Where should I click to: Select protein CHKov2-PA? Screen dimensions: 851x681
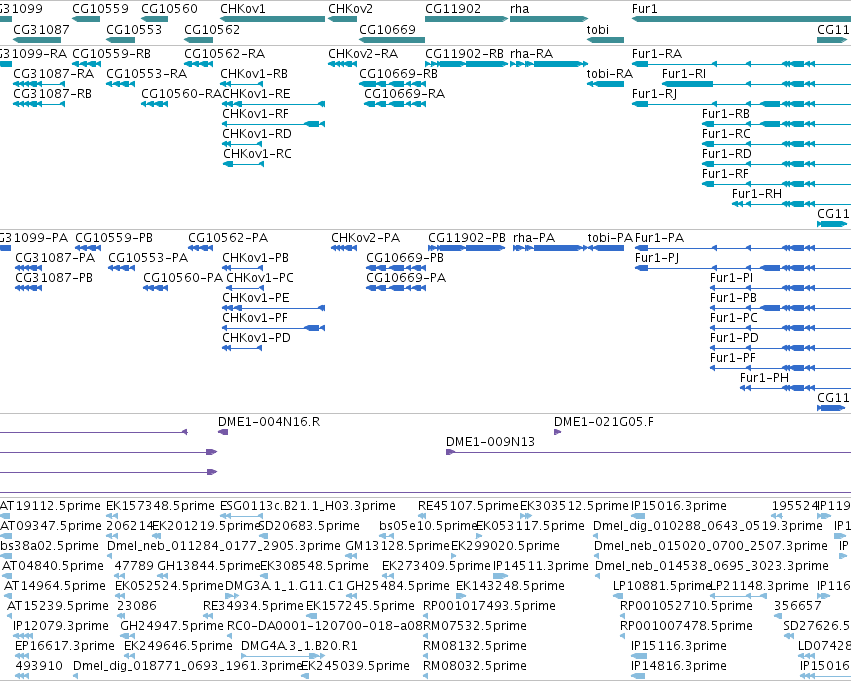(x=365, y=238)
